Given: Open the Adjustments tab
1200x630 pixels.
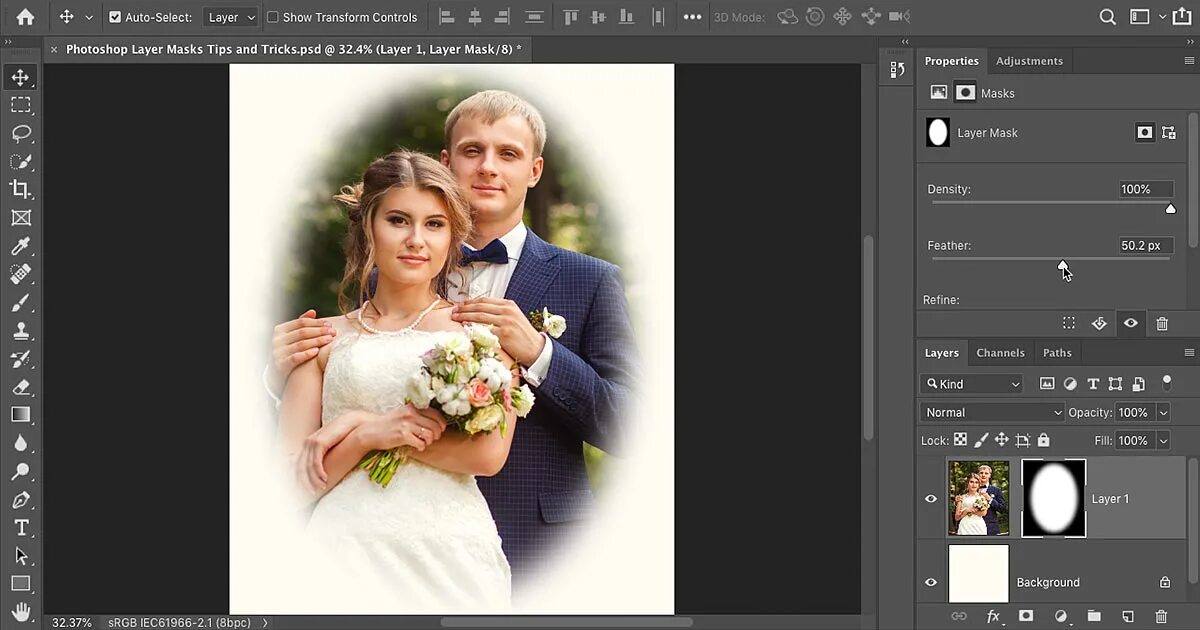Looking at the screenshot, I should [1029, 61].
